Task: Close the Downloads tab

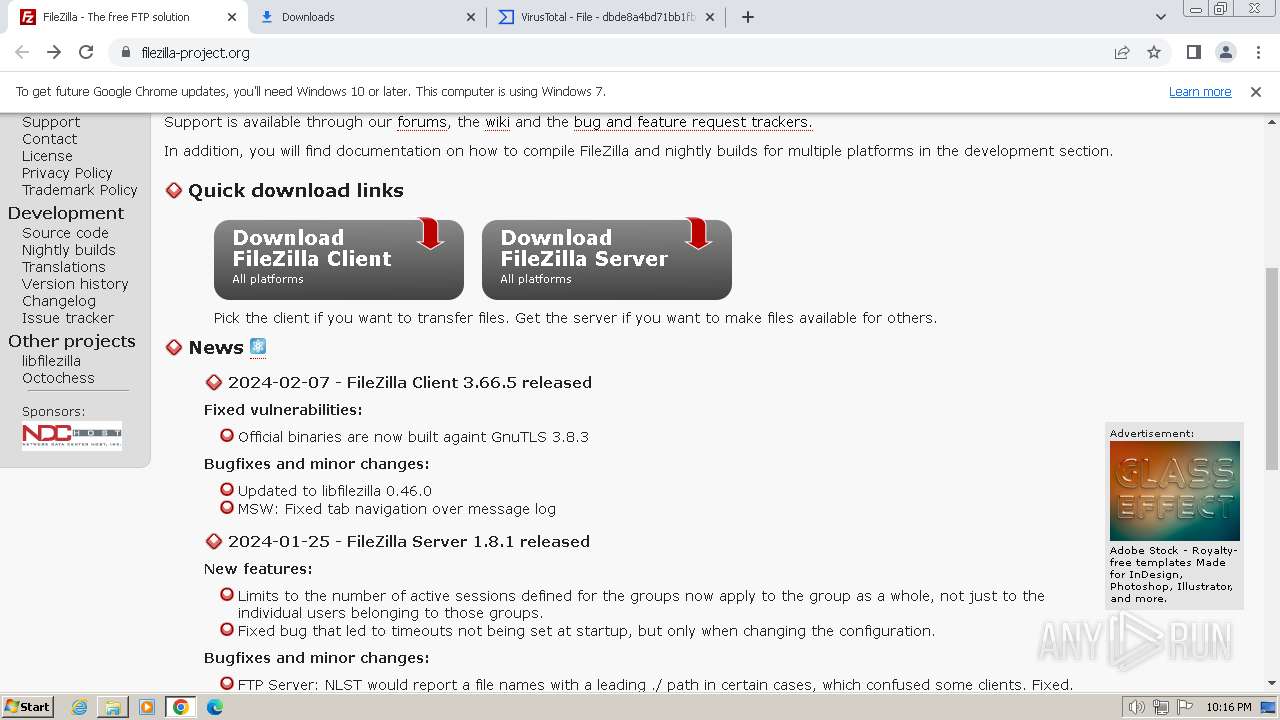Action: pos(472,17)
